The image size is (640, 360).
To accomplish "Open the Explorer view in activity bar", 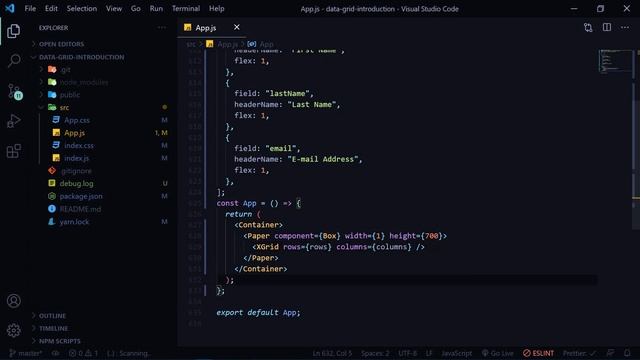I will pyautogui.click(x=13, y=31).
